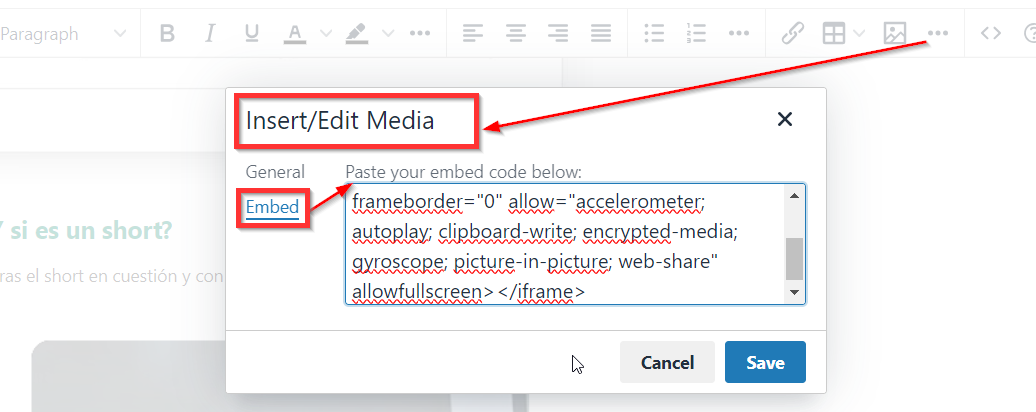Apply text color with A icon
1036x412 pixels.
295,33
